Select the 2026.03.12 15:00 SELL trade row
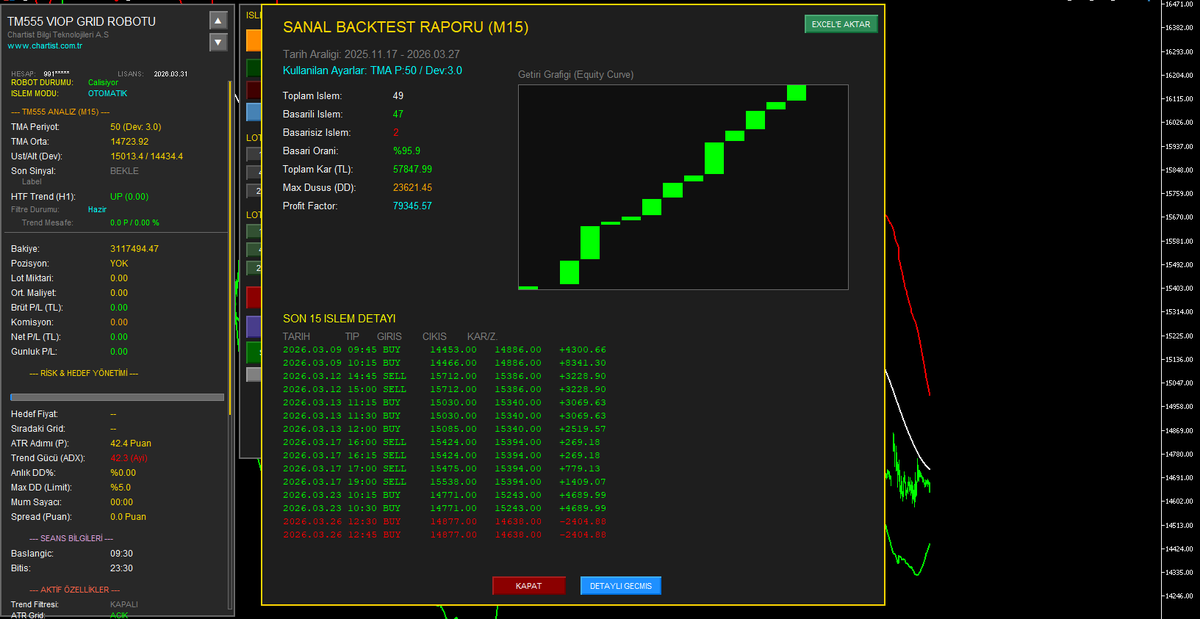This screenshot has width=1200, height=619. click(x=445, y=389)
